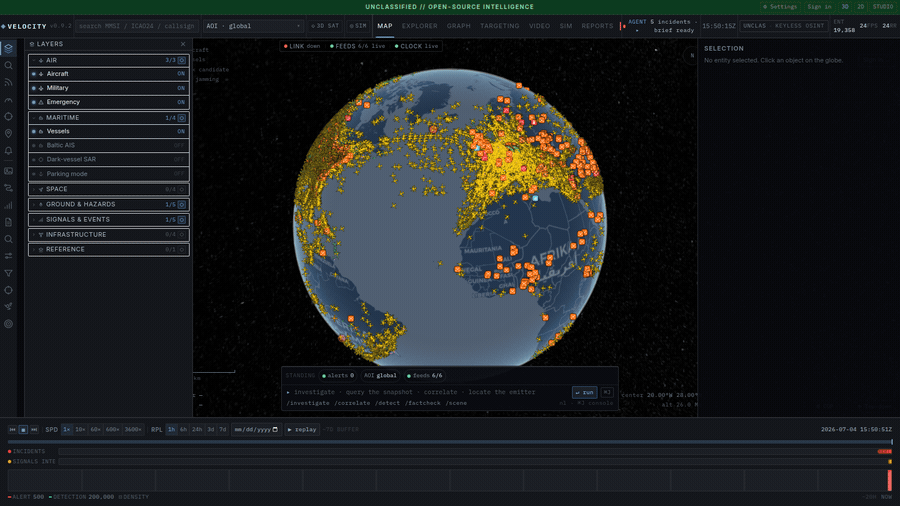
Task: Toggle SIGNALS & EVENTS group layer icon
Action: click(x=181, y=220)
